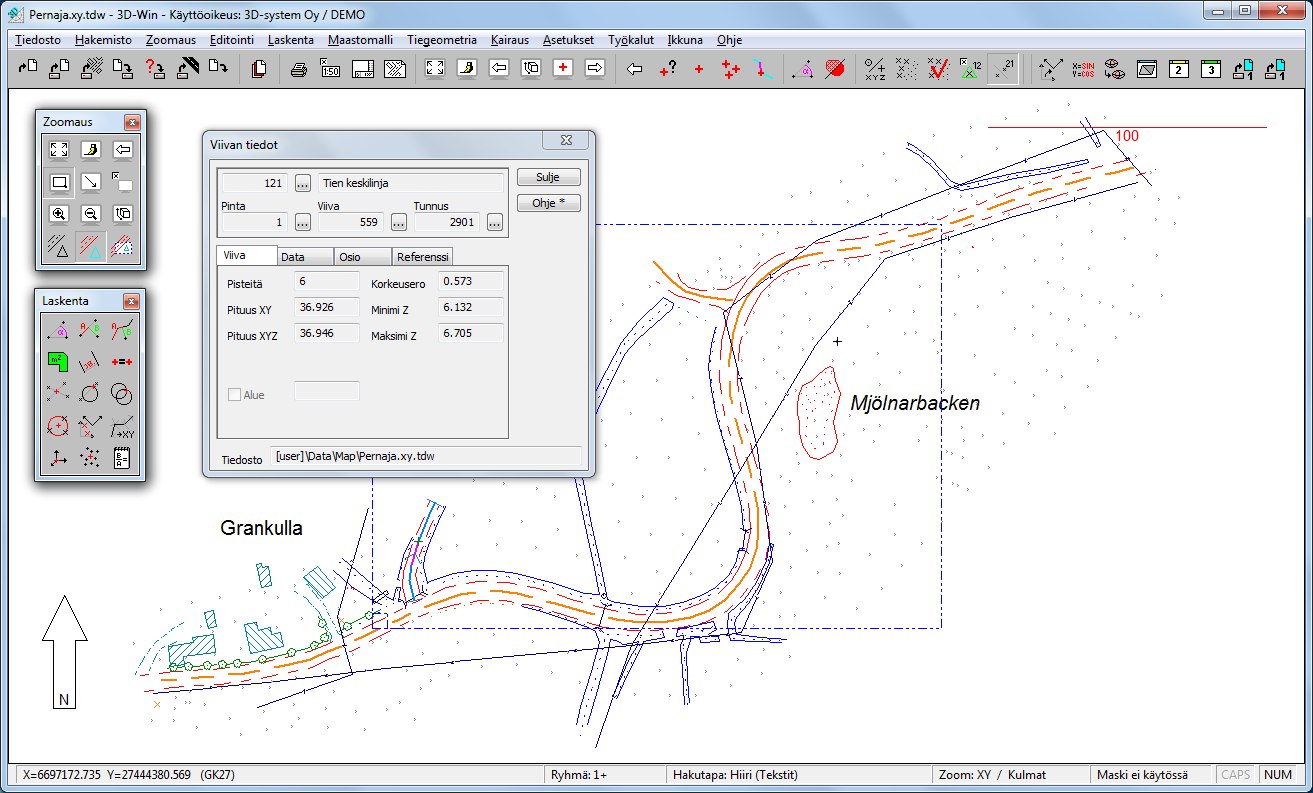1313x793 pixels.
Task: Click the Mjölnarbacken map label
Action: [x=915, y=404]
